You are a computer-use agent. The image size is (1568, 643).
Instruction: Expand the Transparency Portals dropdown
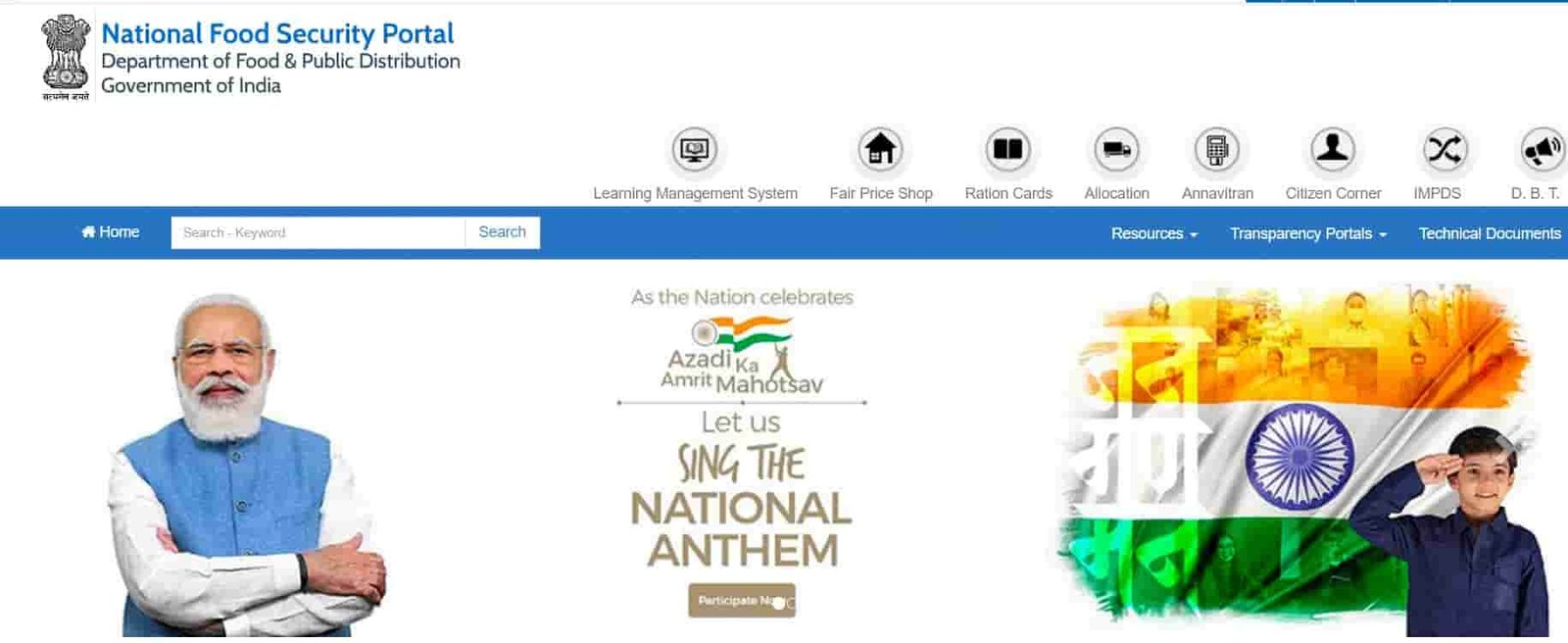coord(1308,233)
